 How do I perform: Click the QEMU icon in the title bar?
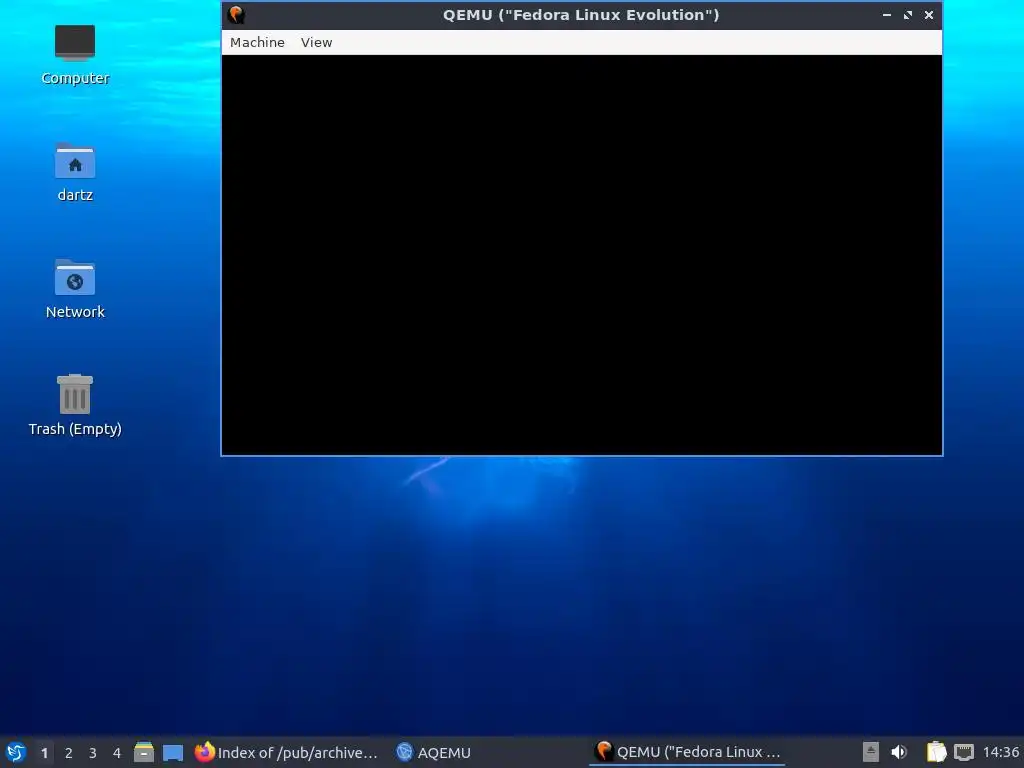(x=236, y=14)
